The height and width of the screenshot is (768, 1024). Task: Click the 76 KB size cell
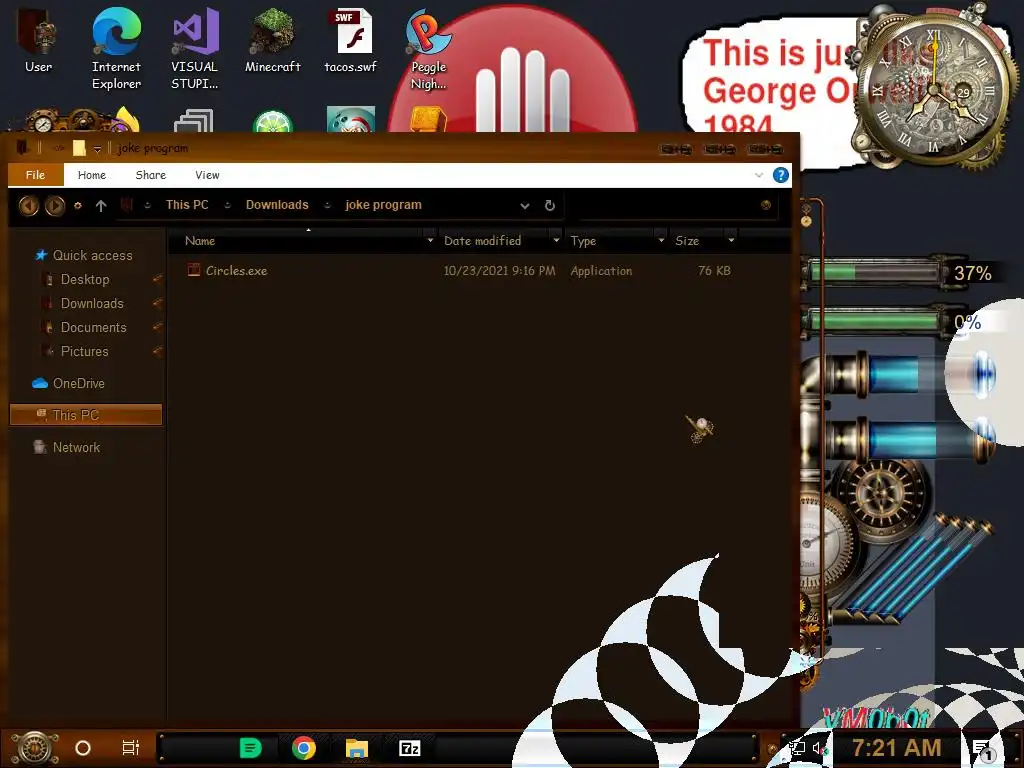[714, 270]
